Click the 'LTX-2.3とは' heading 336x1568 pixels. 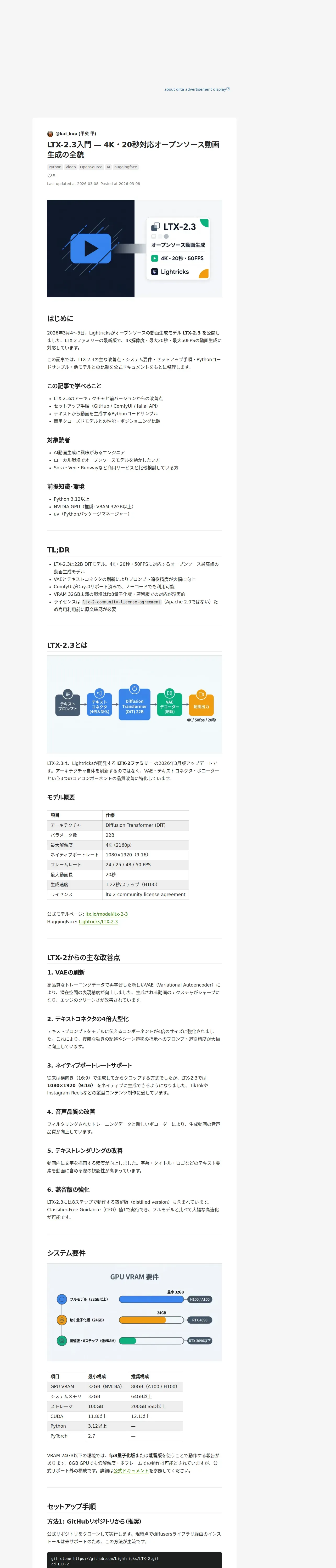pyautogui.click(x=67, y=645)
